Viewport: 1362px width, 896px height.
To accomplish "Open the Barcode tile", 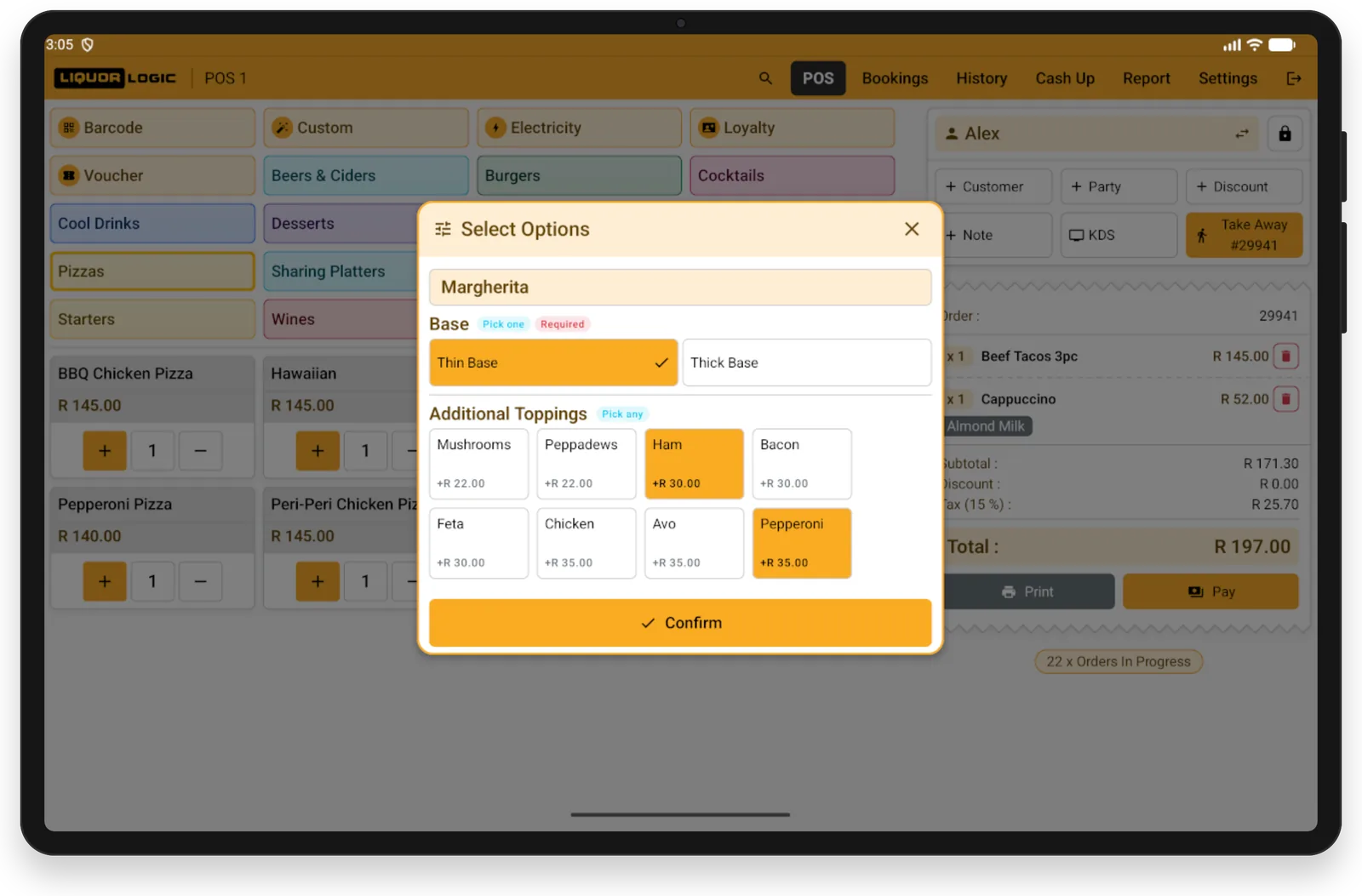I will click(152, 128).
